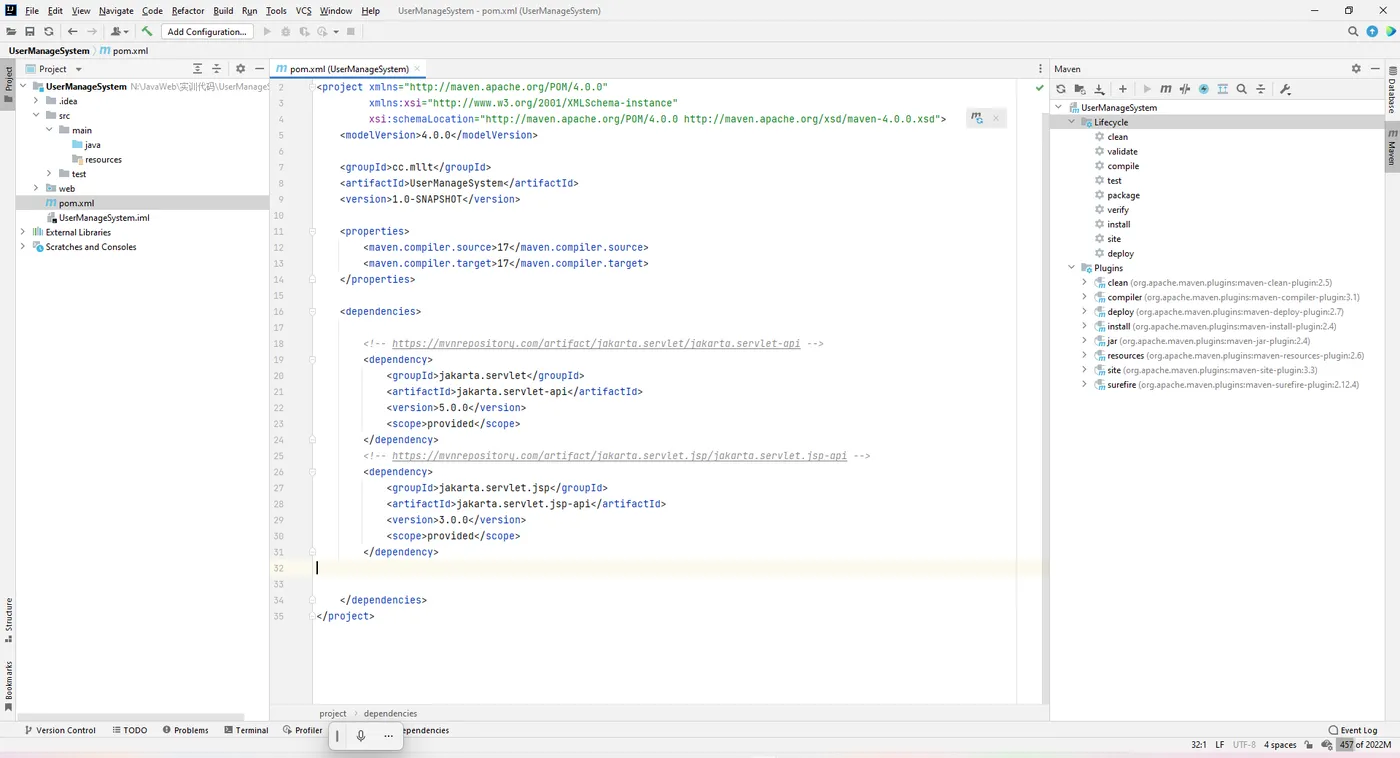The height and width of the screenshot is (758, 1400).
Task: Click the Back navigation arrow
Action: point(72,32)
